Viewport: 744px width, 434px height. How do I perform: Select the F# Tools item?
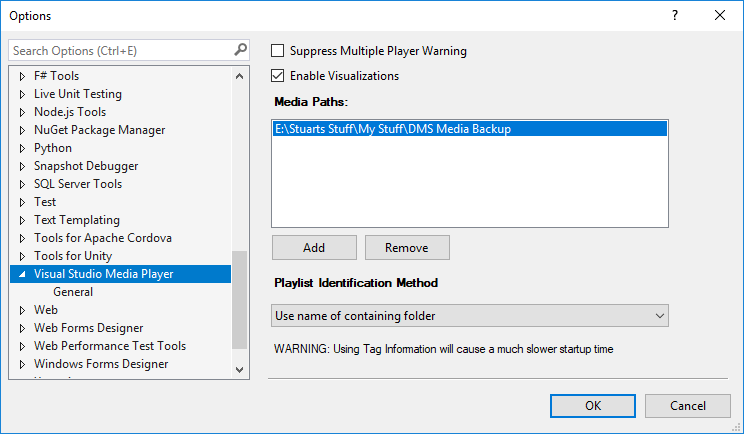[x=56, y=76]
